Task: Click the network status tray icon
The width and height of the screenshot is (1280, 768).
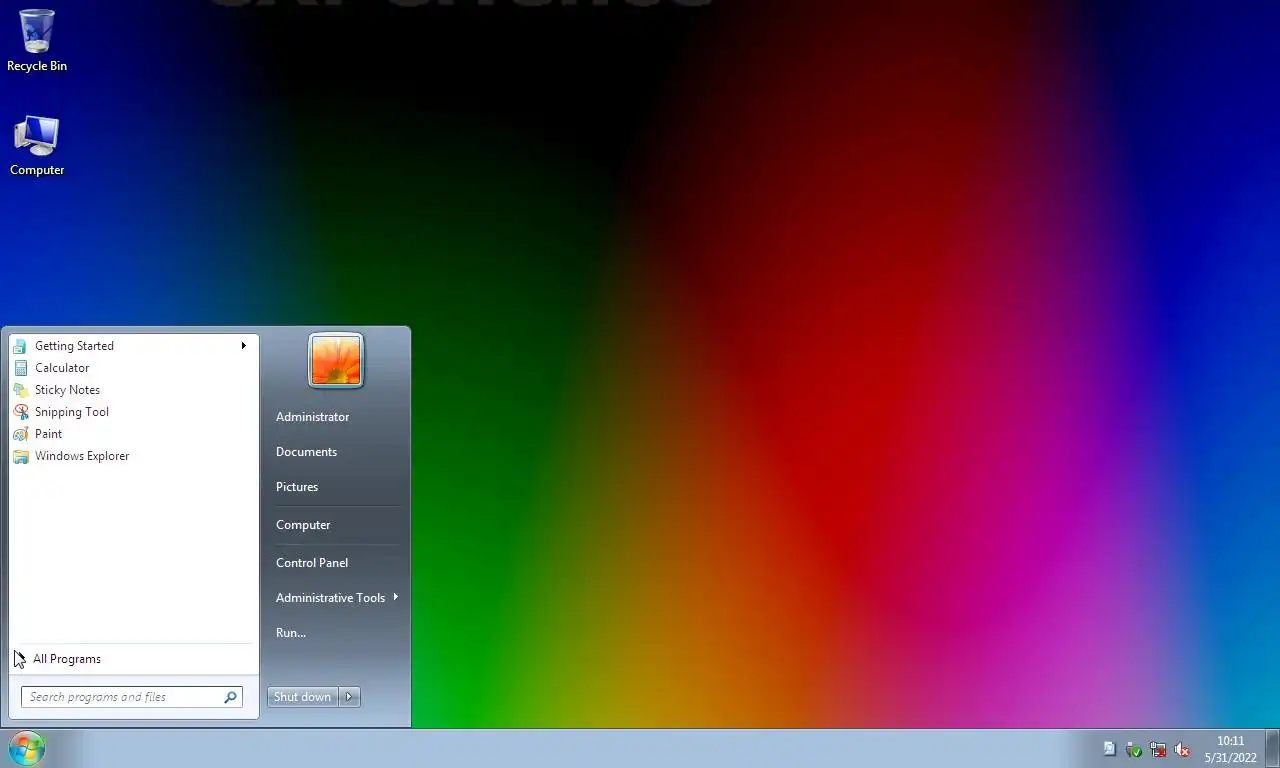Action: (x=1158, y=749)
